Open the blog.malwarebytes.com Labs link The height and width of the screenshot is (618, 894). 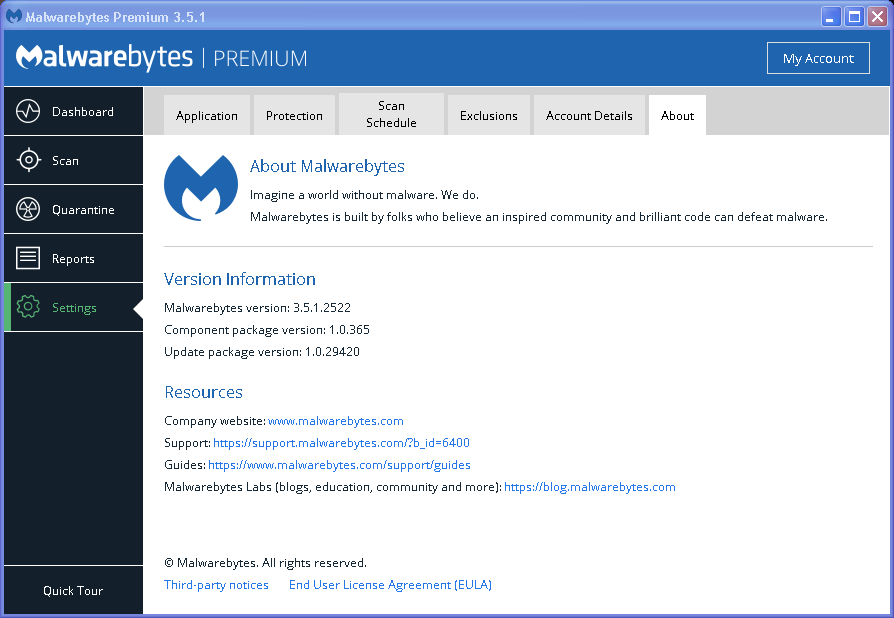pyautogui.click(x=590, y=487)
